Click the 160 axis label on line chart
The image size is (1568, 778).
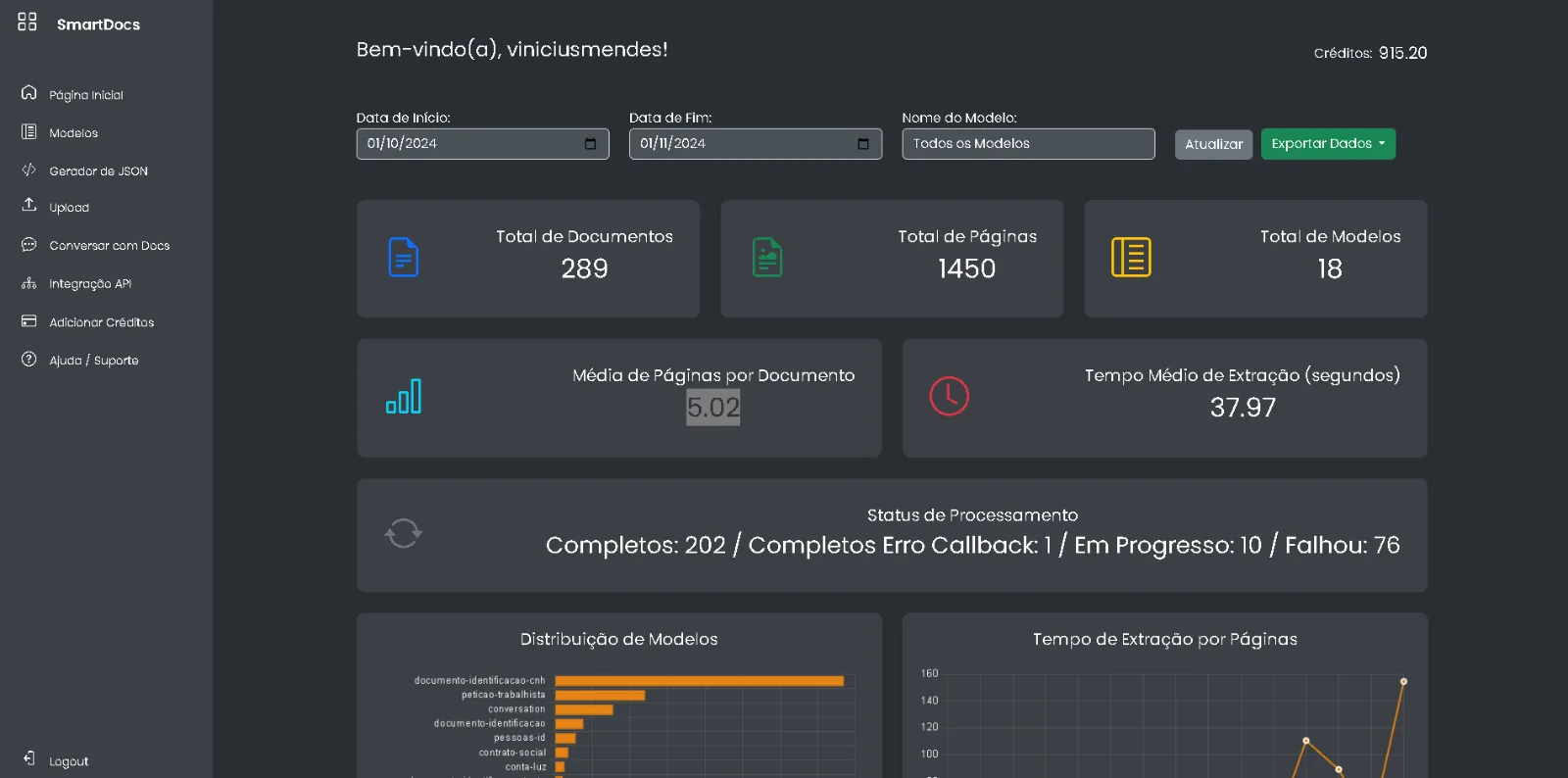(x=929, y=673)
